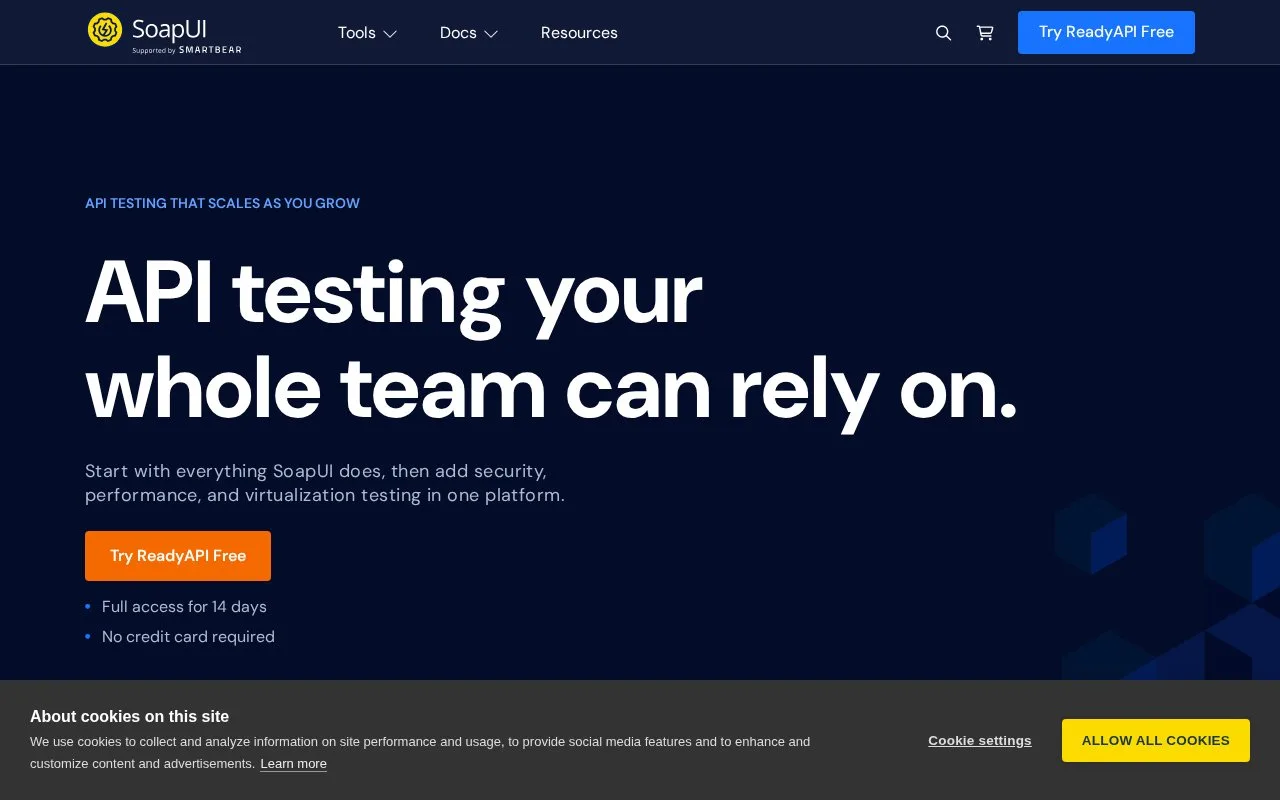Open the shopping cart icon
1280x800 pixels.
click(985, 33)
